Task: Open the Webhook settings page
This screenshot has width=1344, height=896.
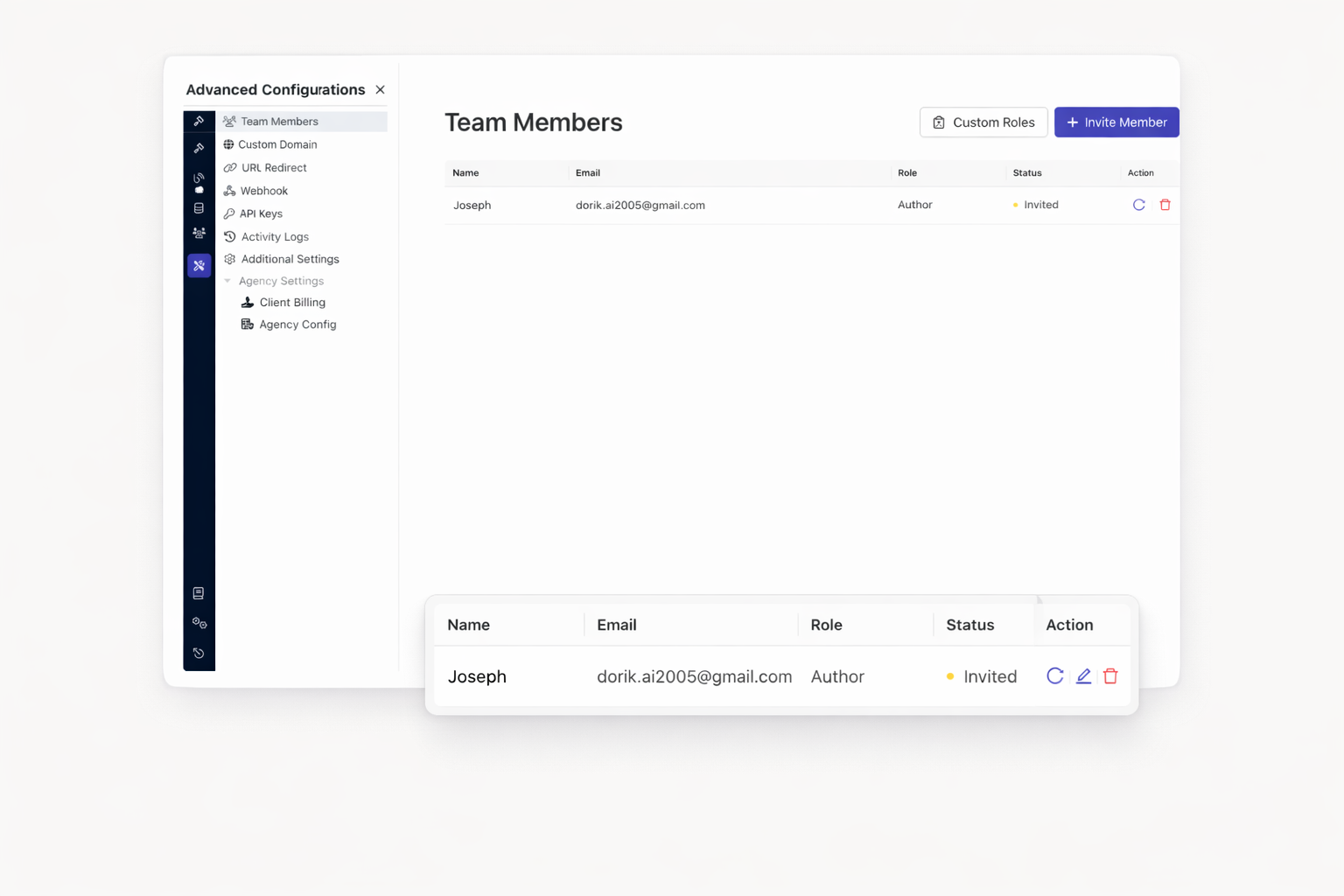Action: pyautogui.click(x=263, y=191)
